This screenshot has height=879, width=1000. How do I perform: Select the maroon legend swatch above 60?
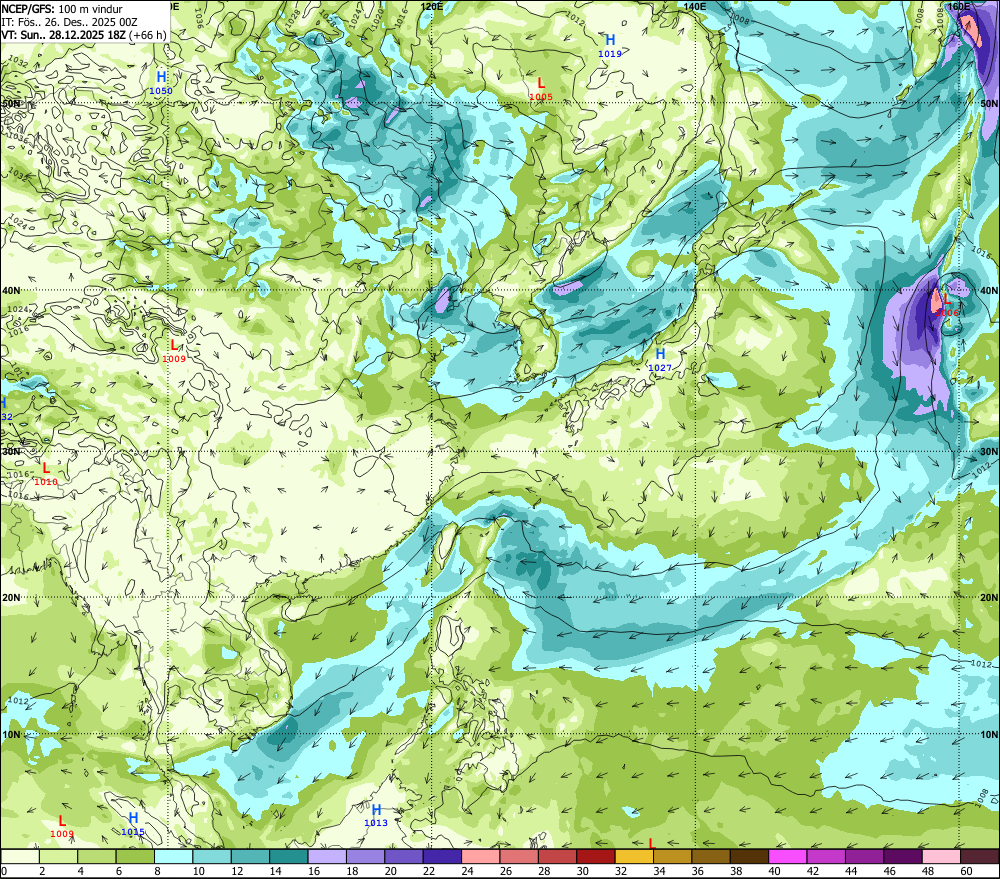(980, 856)
